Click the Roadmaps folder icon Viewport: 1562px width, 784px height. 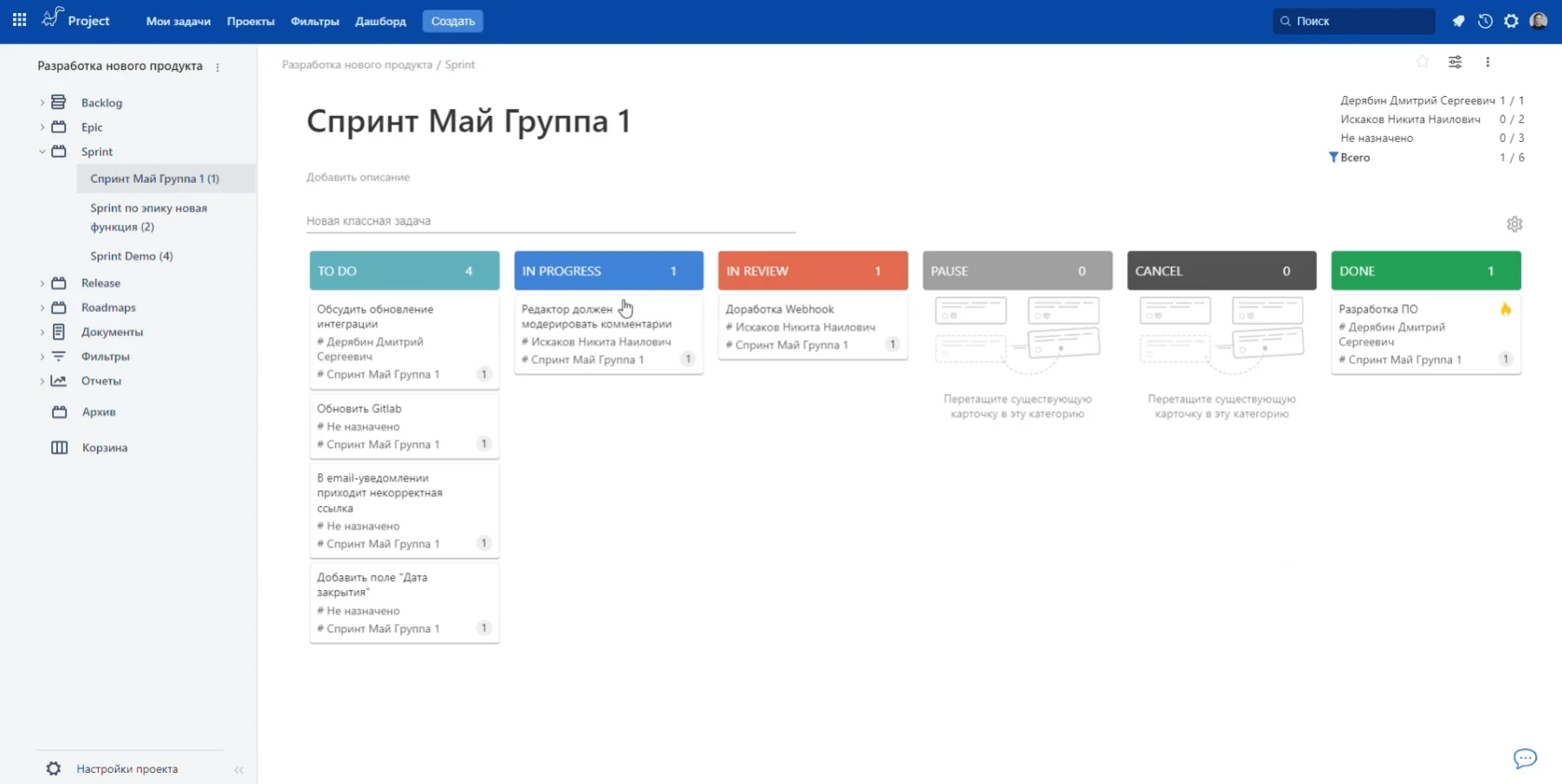[59, 307]
